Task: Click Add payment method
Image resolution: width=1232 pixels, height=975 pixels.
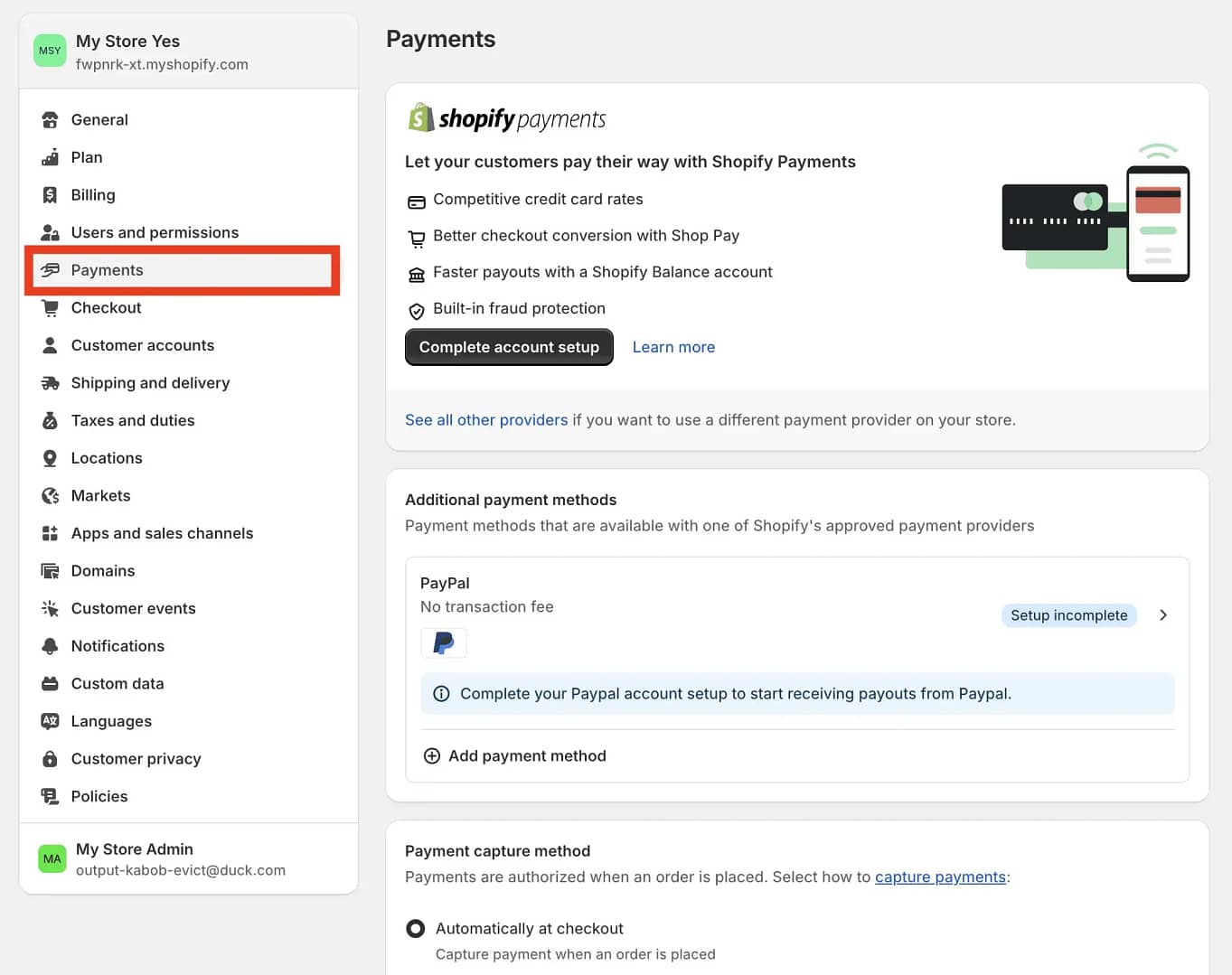Action: pos(515,756)
